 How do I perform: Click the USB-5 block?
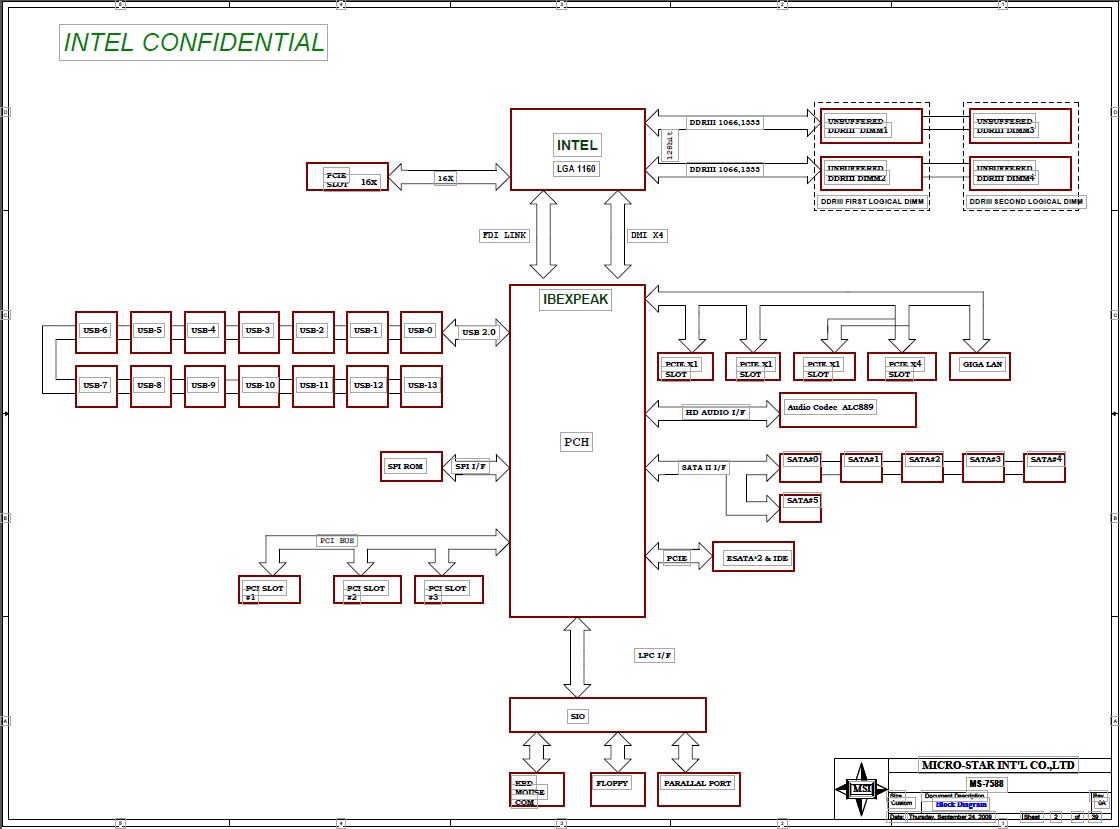151,332
